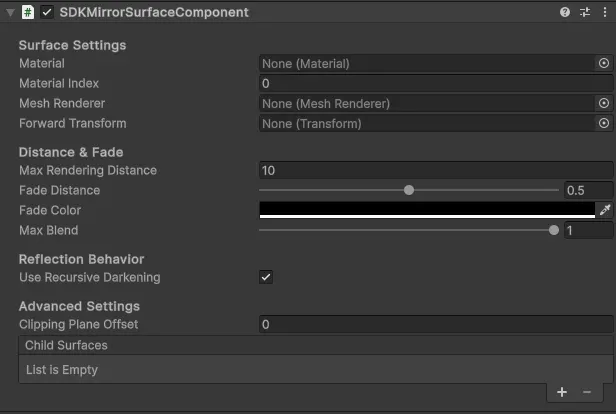Open the component context menu (three dots)
Image resolution: width=616 pixels, height=414 pixels.
[x=604, y=12]
